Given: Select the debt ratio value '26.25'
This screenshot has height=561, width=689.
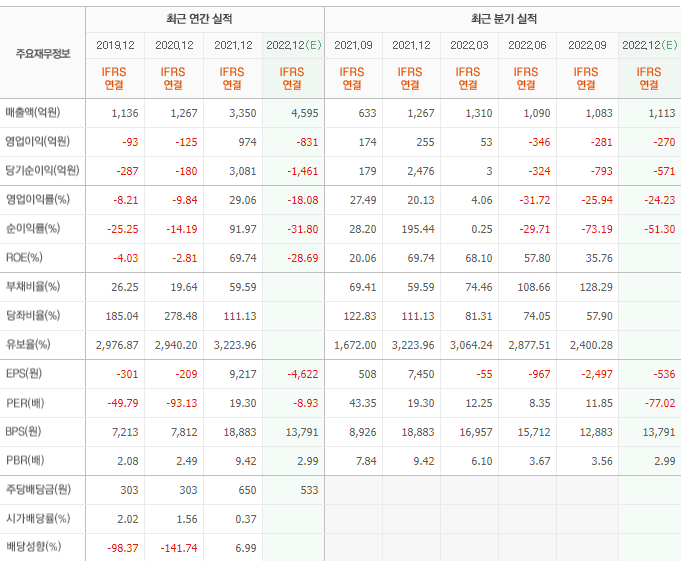Looking at the screenshot, I should point(125,287).
